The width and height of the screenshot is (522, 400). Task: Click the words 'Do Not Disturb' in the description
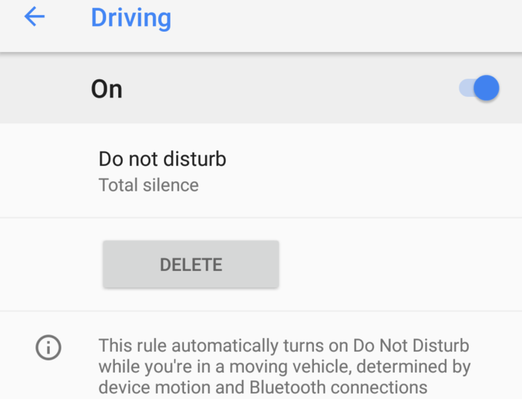(411, 345)
